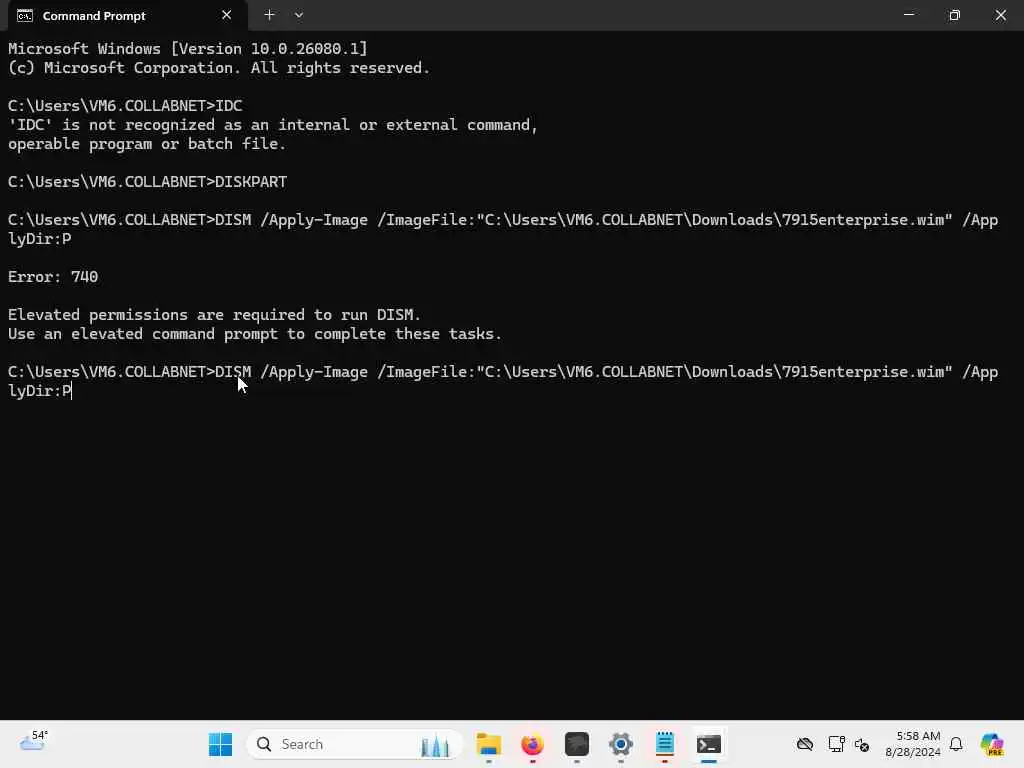Close the Command Prompt tab
This screenshot has height=768, width=1024.
(227, 15)
